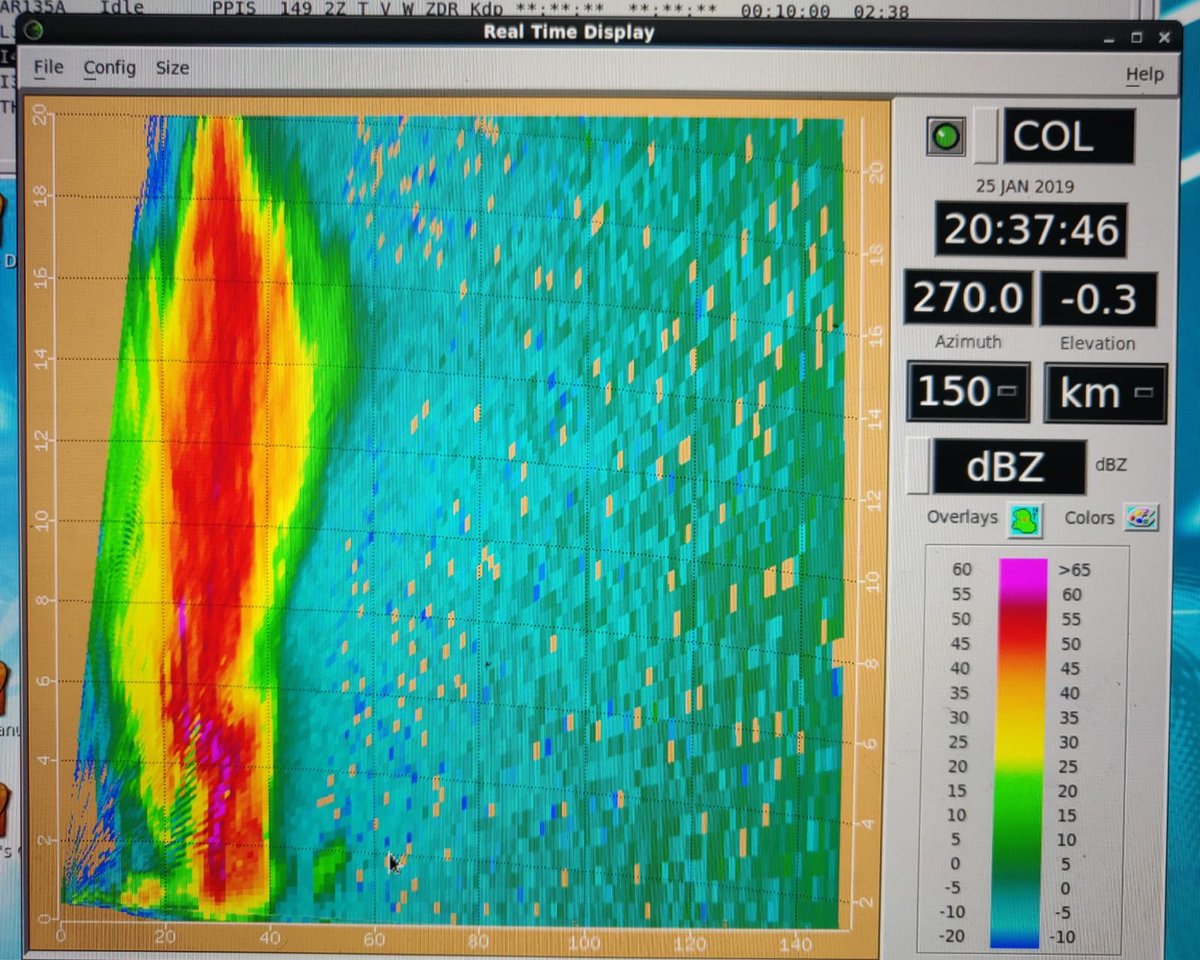Open the File menu
The height and width of the screenshot is (960, 1200).
tap(48, 67)
